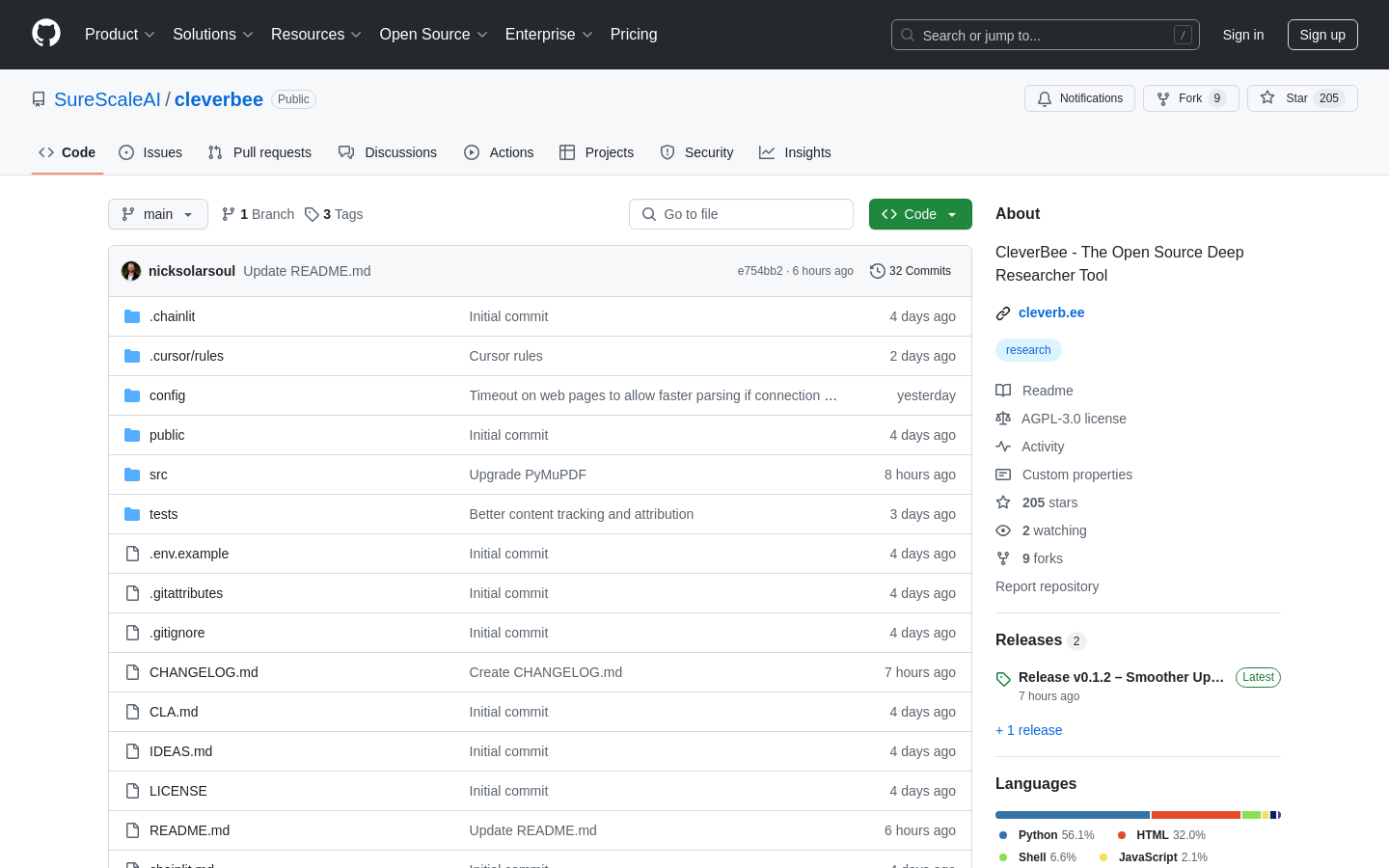
Task: Click the config folder icon
Action: 132,395
